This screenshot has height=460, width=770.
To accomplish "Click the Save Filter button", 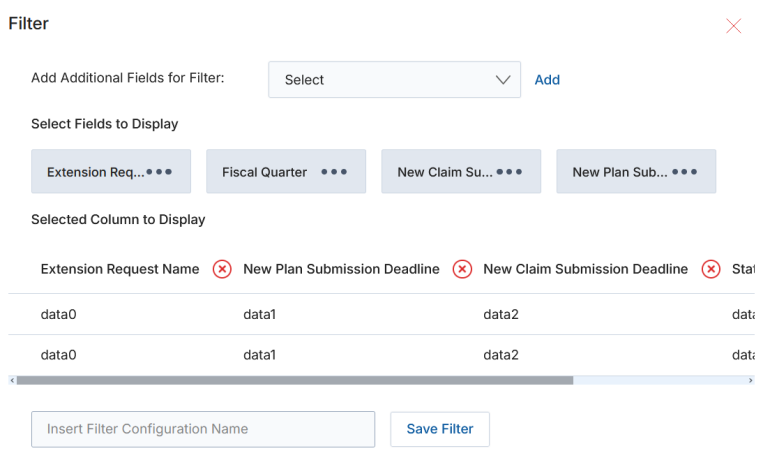I will [440, 429].
